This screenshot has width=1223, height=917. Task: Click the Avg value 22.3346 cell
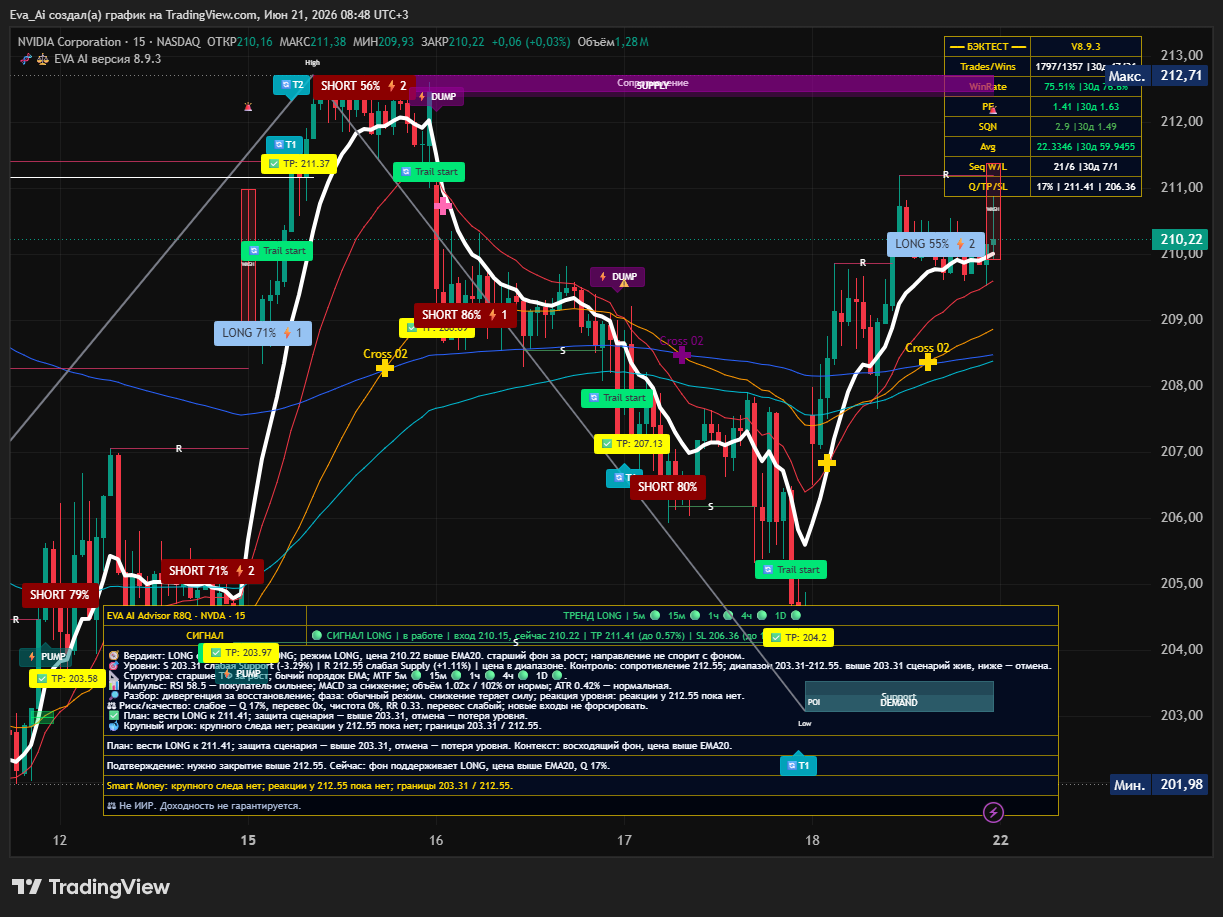(1085, 146)
